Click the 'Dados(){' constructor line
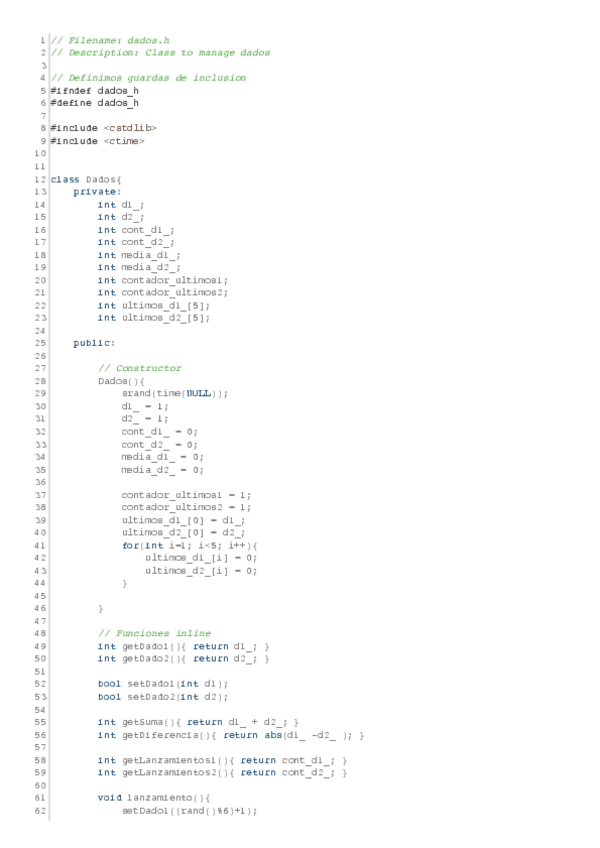 (x=122, y=381)
